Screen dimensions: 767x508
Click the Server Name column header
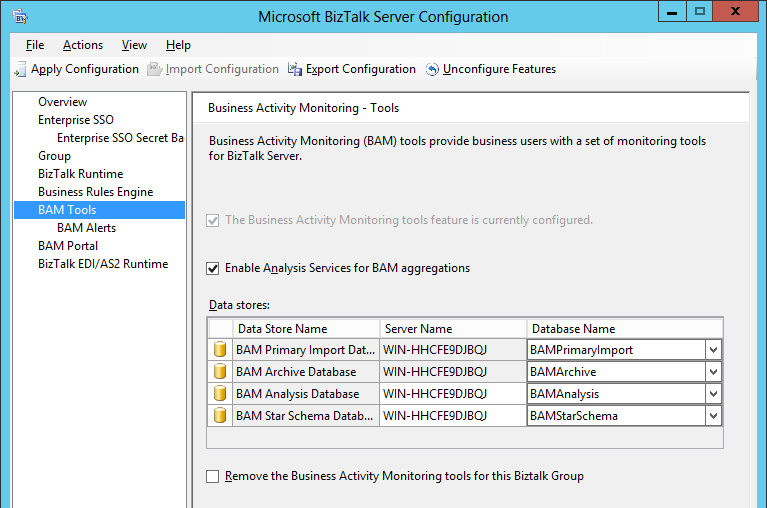[x=453, y=329]
